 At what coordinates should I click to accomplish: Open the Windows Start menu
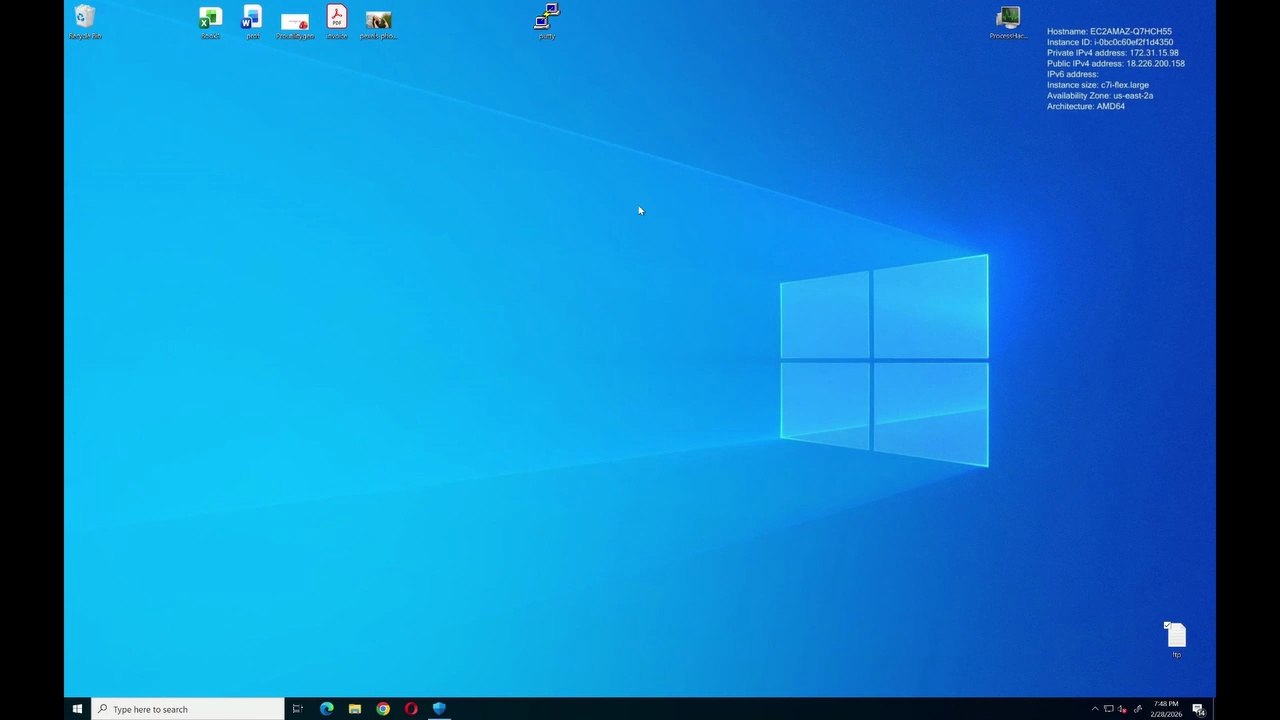[x=77, y=709]
